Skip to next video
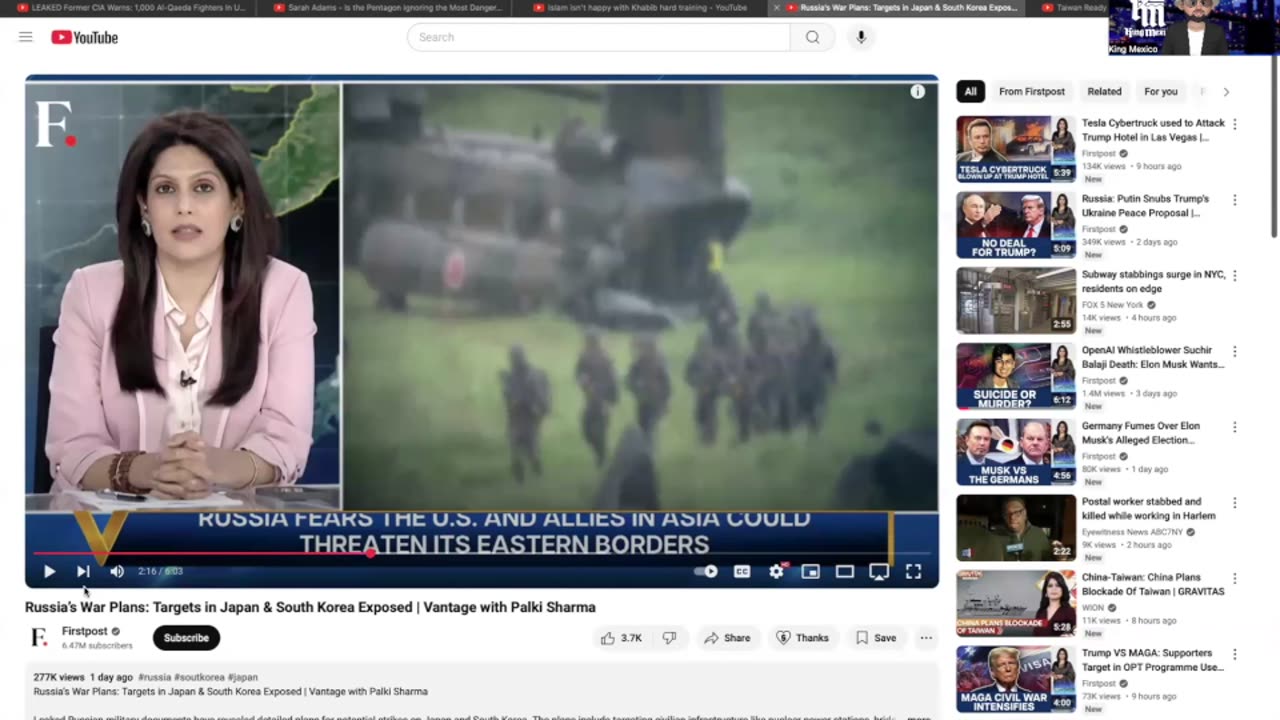The width and height of the screenshot is (1280, 720). [83, 571]
